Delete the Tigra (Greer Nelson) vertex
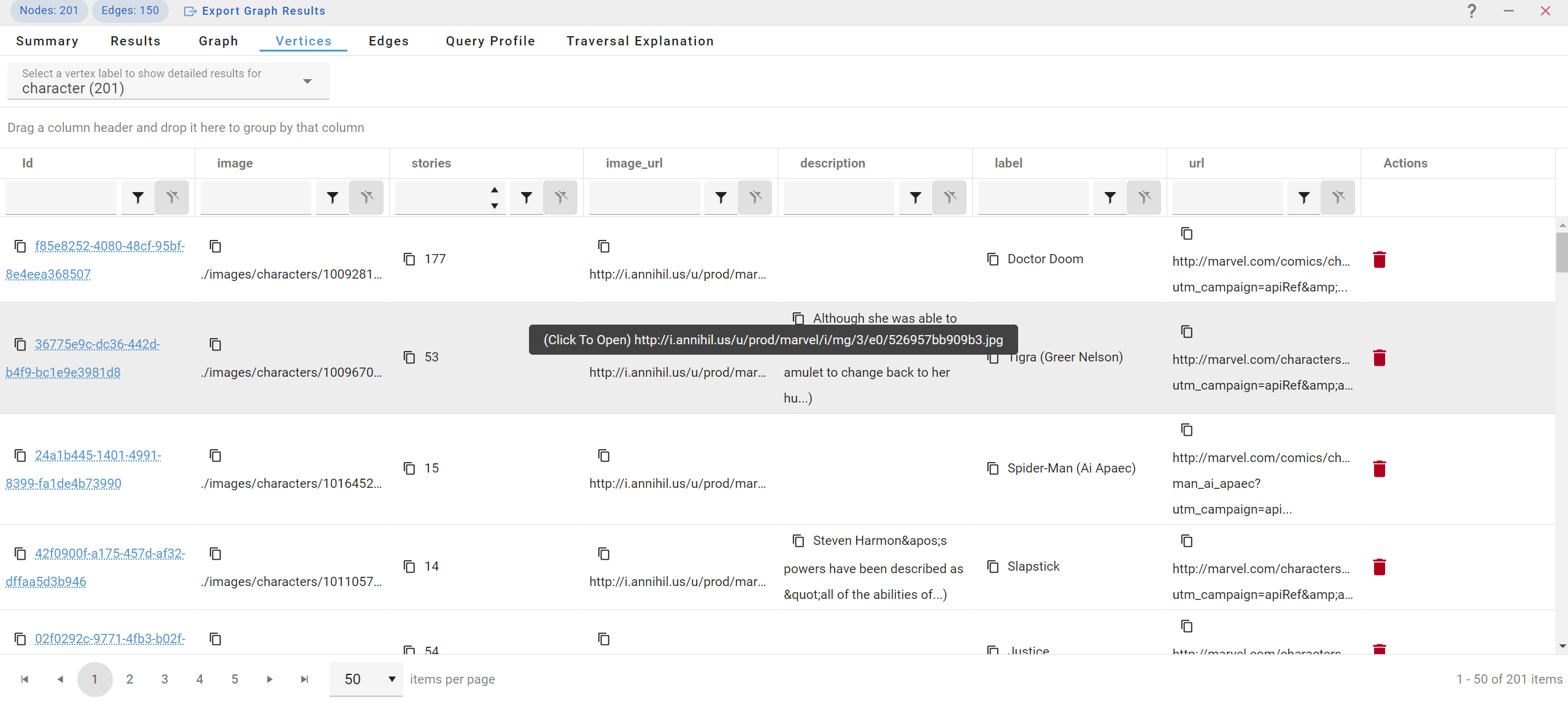Screen dimensions: 1568x702 (1380, 358)
